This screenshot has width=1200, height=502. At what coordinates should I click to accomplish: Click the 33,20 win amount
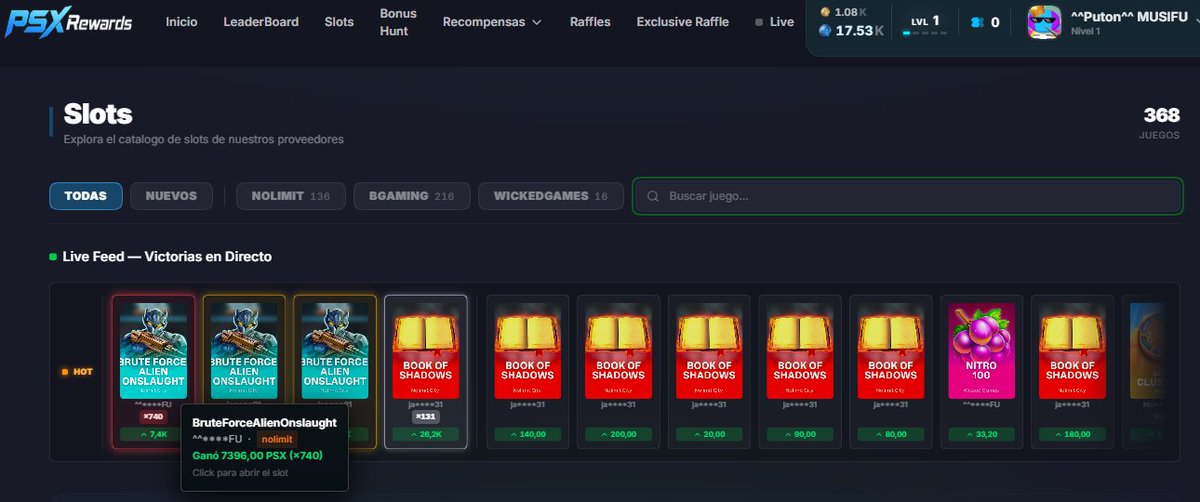coord(982,434)
